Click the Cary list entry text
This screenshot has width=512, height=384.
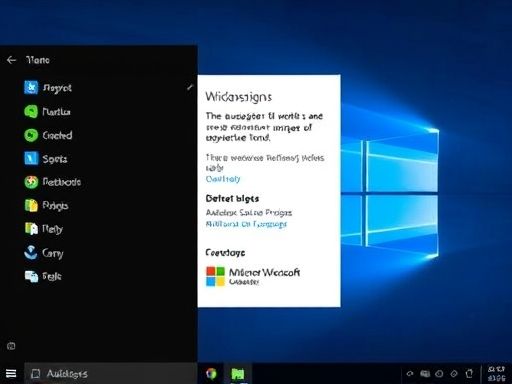click(x=53, y=253)
